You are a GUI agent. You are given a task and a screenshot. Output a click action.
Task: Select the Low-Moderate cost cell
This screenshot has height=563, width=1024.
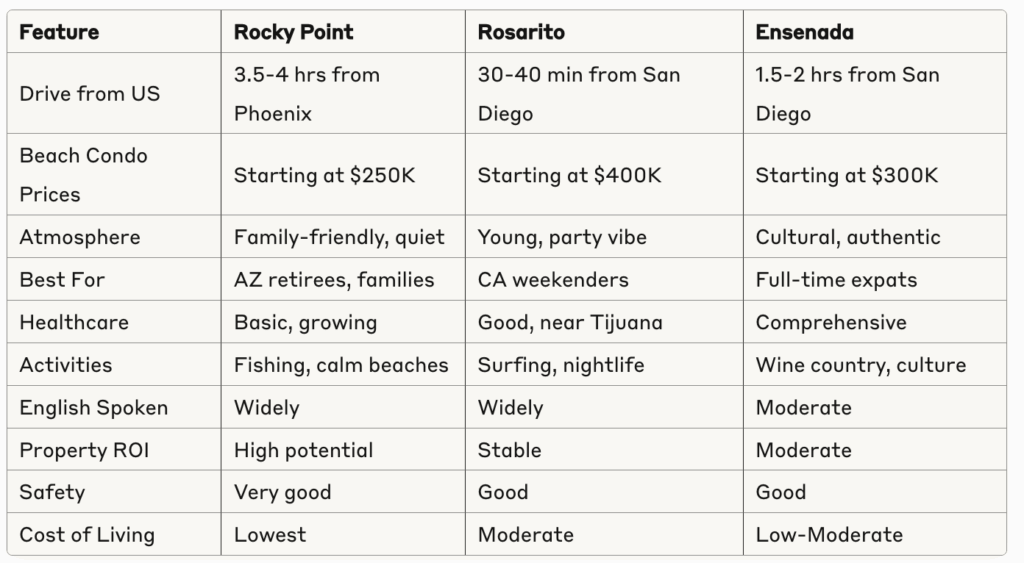pyautogui.click(x=829, y=535)
